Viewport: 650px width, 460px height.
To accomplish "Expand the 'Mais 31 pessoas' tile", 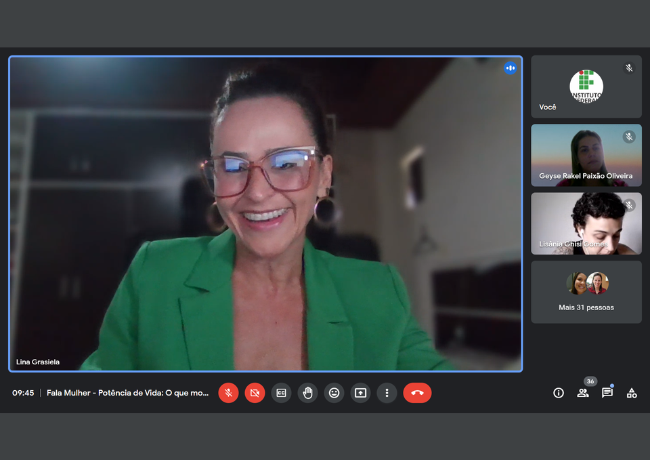I will point(586,292).
